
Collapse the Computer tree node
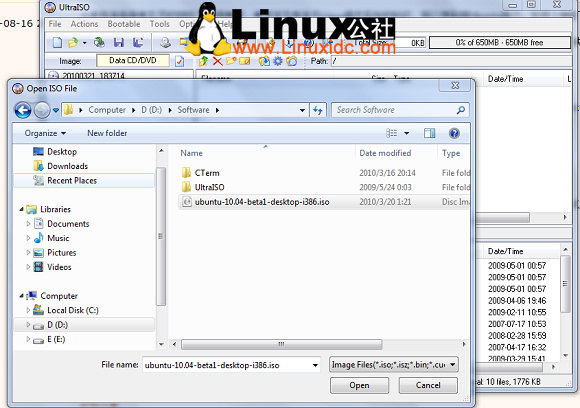coord(21,296)
